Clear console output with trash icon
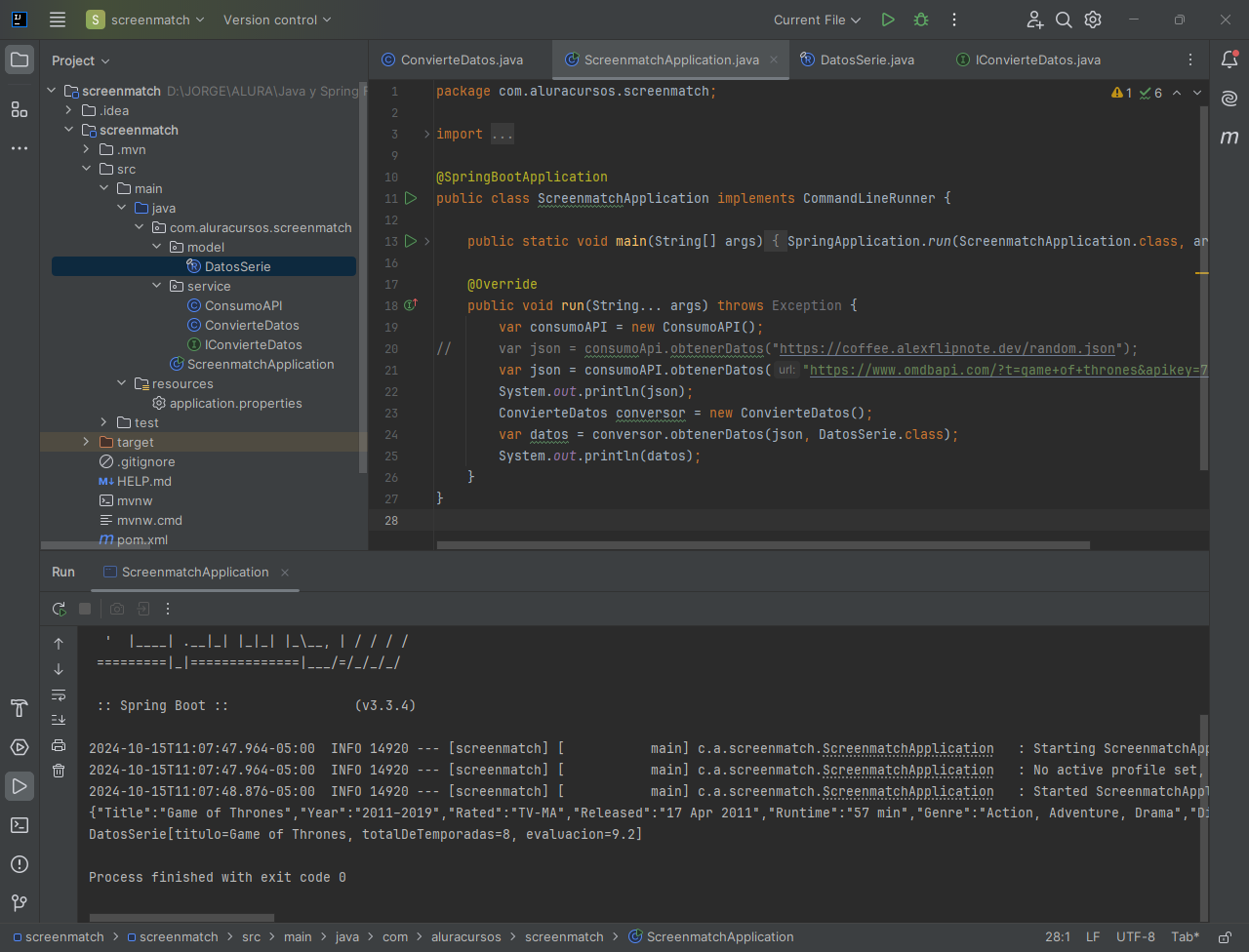 59,771
